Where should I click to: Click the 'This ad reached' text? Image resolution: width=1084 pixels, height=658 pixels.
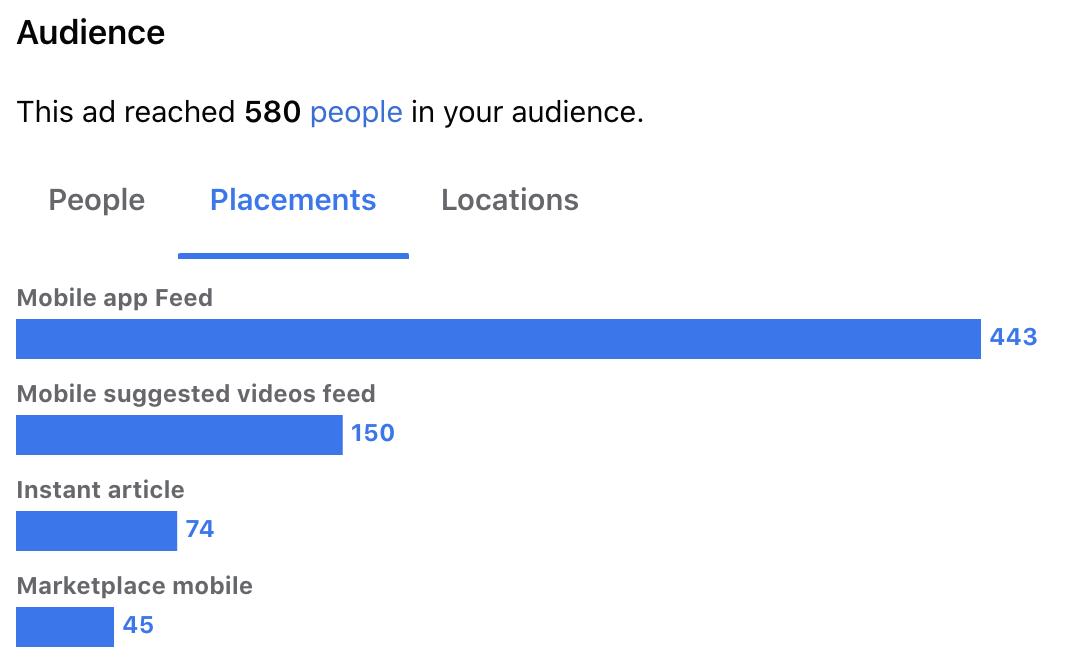coord(126,112)
